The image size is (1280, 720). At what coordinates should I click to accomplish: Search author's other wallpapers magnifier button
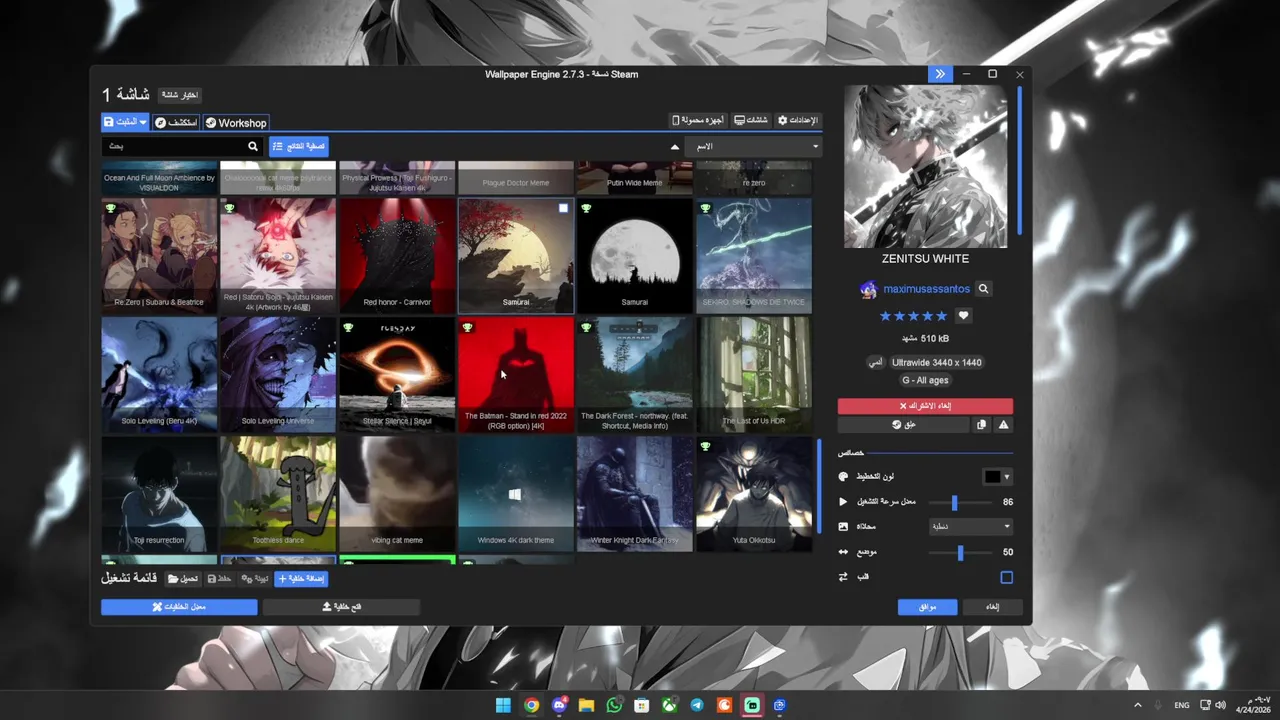tap(983, 289)
